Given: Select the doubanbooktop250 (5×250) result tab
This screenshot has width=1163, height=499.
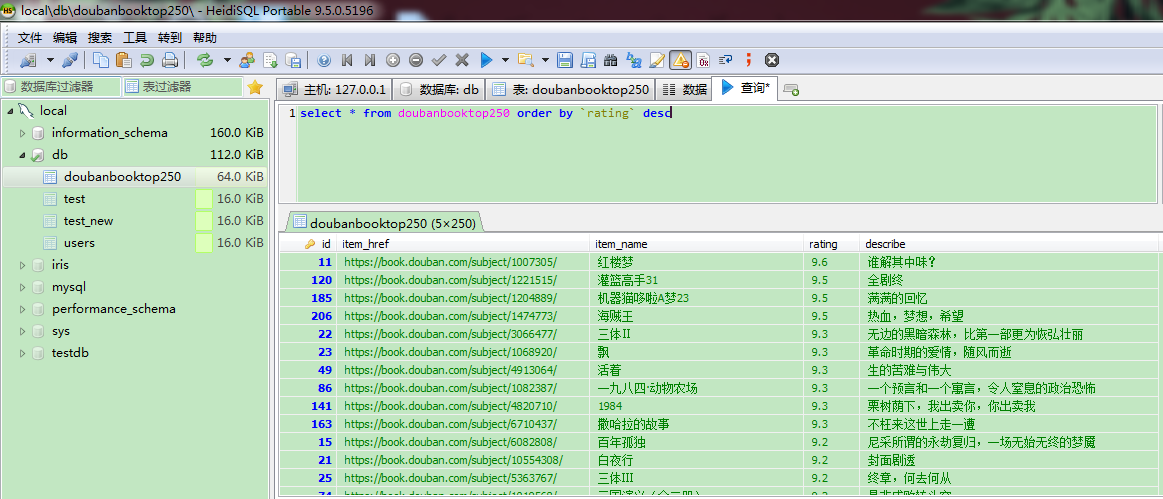Looking at the screenshot, I should point(385,222).
